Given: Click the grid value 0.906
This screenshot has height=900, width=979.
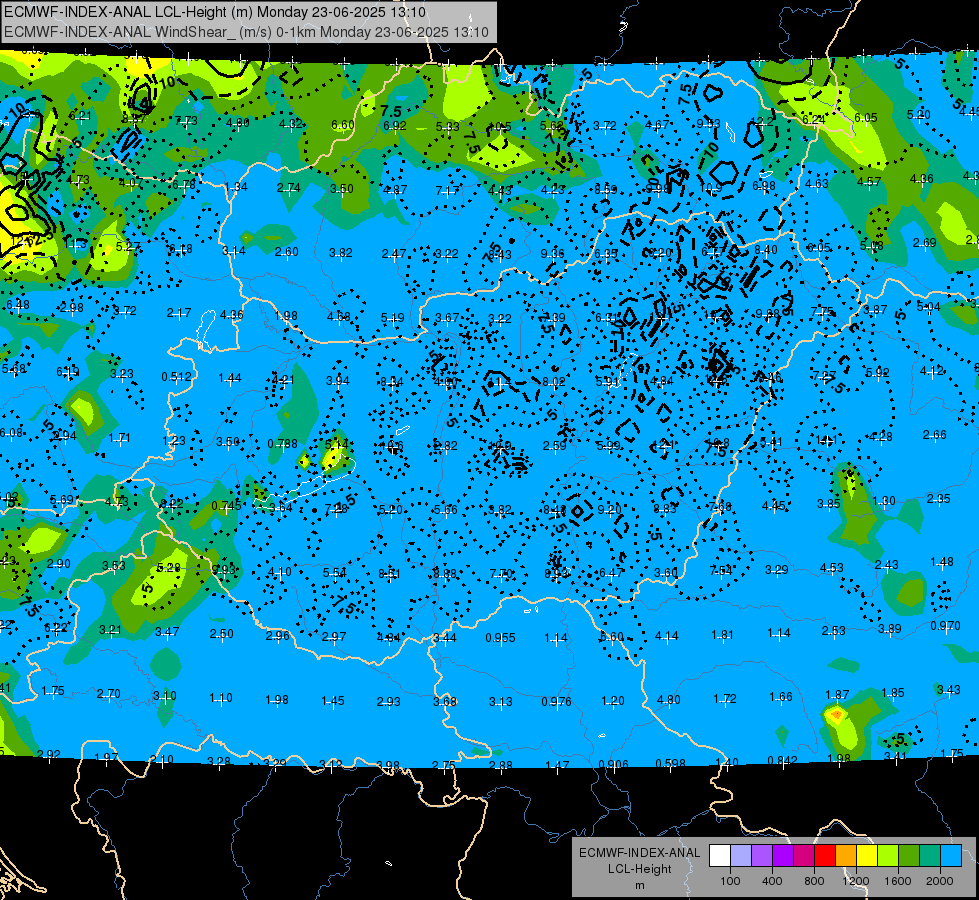Looking at the screenshot, I should [x=613, y=765].
